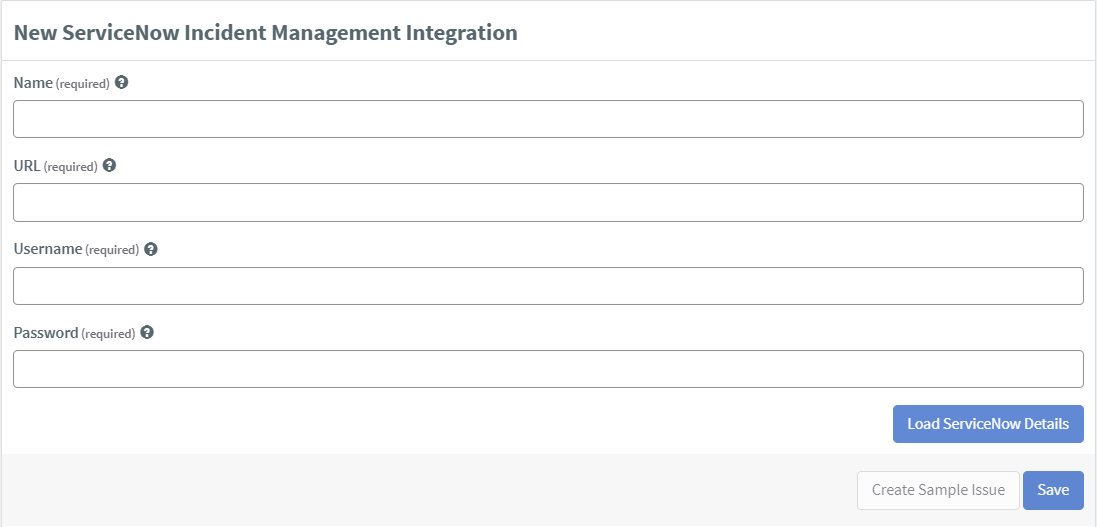Click the question mark beside Username
The height and width of the screenshot is (527, 1097).
[x=151, y=249]
